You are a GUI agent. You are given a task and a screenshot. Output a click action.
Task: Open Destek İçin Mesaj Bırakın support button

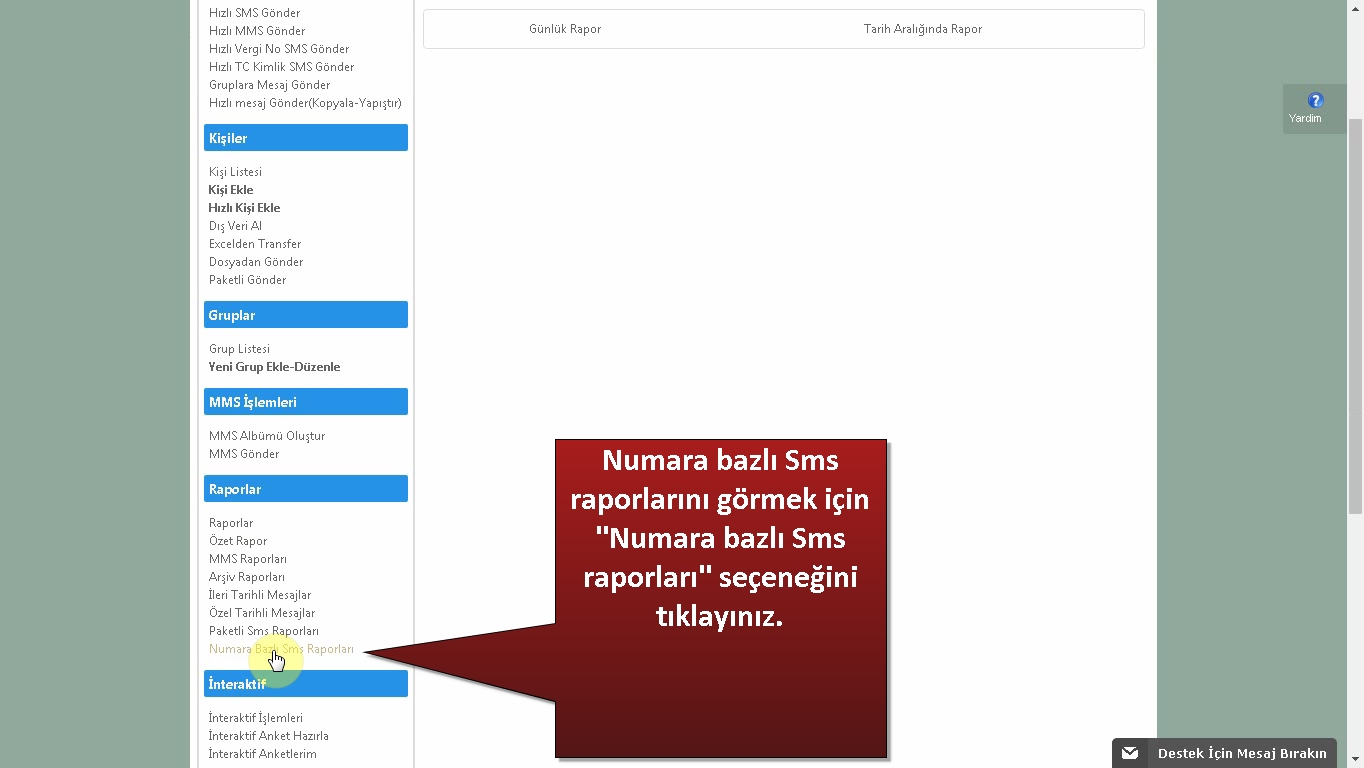pos(1241,753)
